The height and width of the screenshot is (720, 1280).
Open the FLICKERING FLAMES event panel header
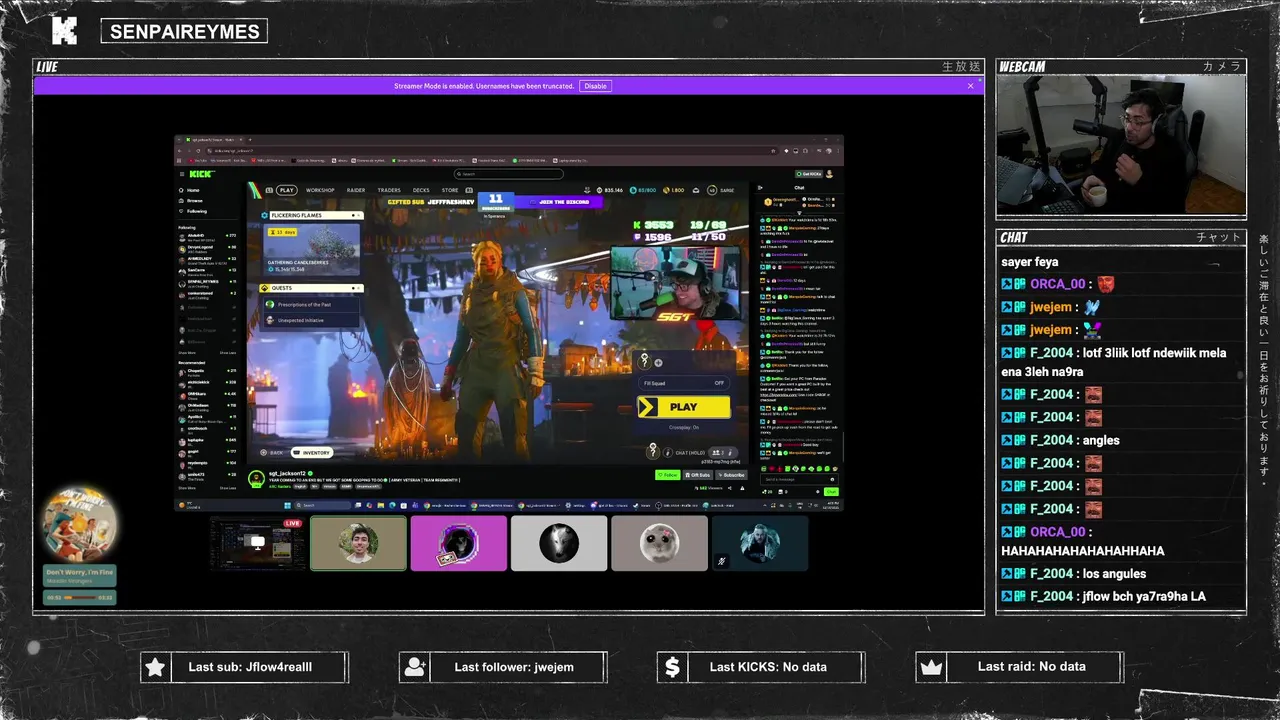[x=312, y=215]
